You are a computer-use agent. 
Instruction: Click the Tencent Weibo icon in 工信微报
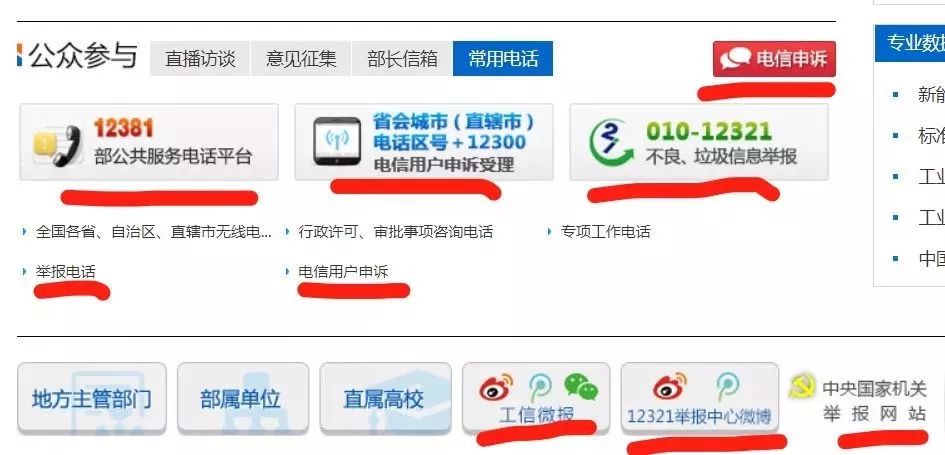tap(540, 388)
